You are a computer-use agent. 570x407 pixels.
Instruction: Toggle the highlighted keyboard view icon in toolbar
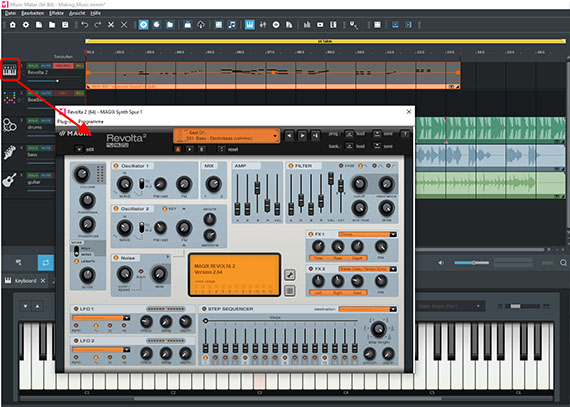(250, 25)
